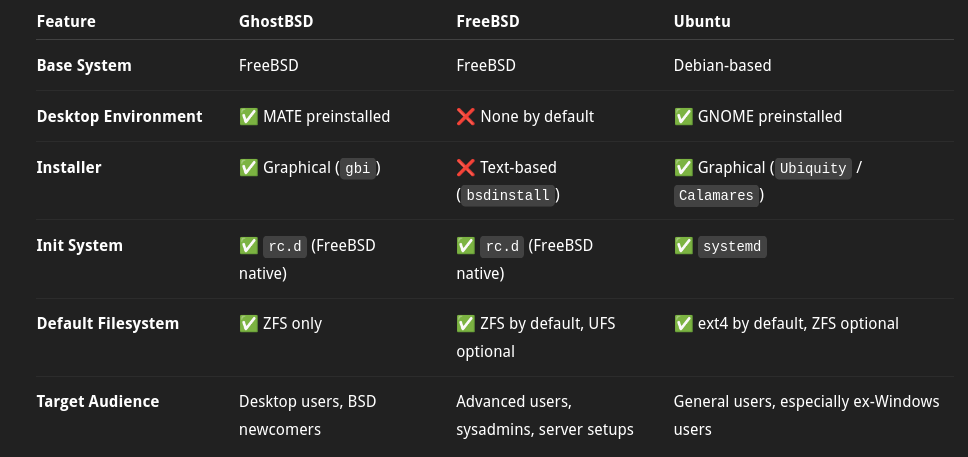The width and height of the screenshot is (968, 457).
Task: Click the Feature column header
Action: click(x=66, y=22)
